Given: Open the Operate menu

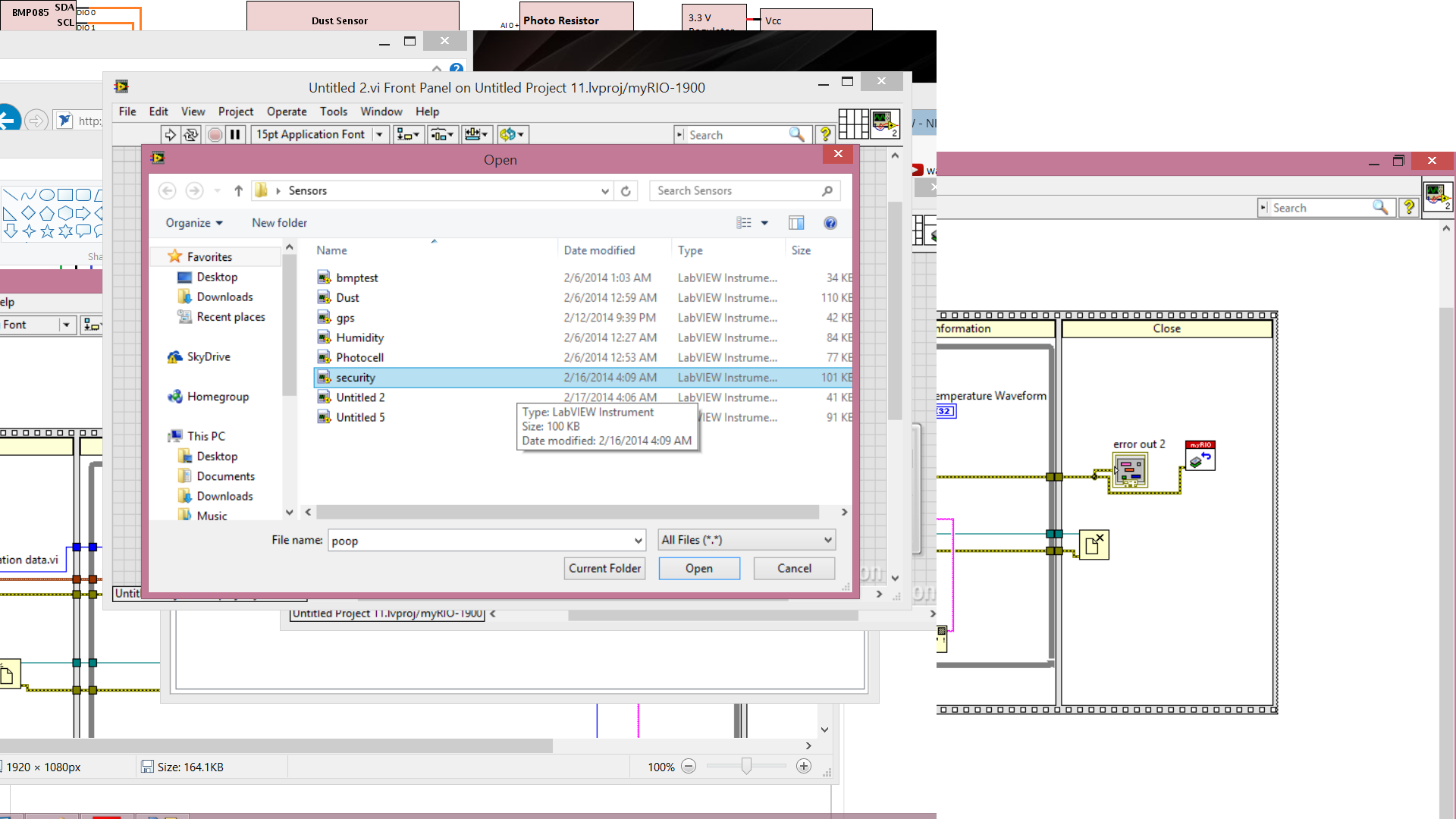Looking at the screenshot, I should 287,111.
